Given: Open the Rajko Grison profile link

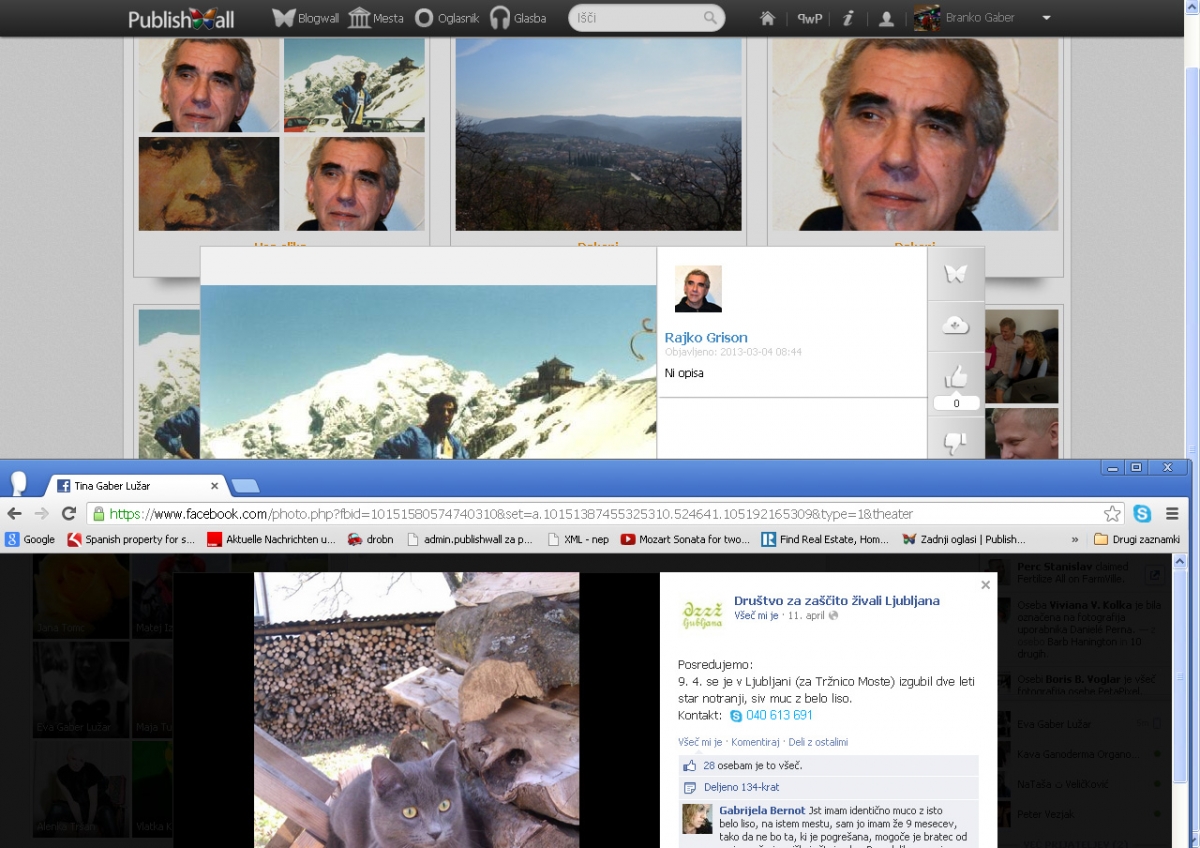Looking at the screenshot, I should coord(706,338).
